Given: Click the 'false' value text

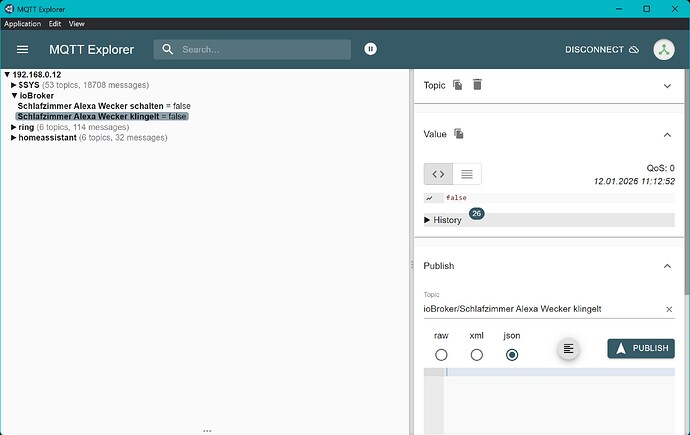Looking at the screenshot, I should [x=456, y=198].
